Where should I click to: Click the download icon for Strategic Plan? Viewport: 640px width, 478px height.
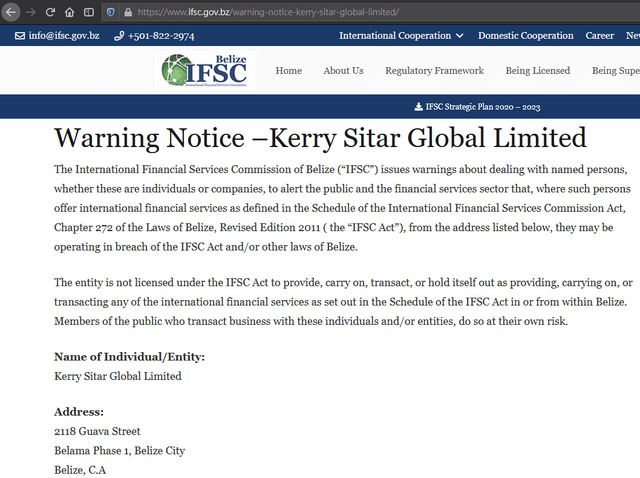point(418,107)
